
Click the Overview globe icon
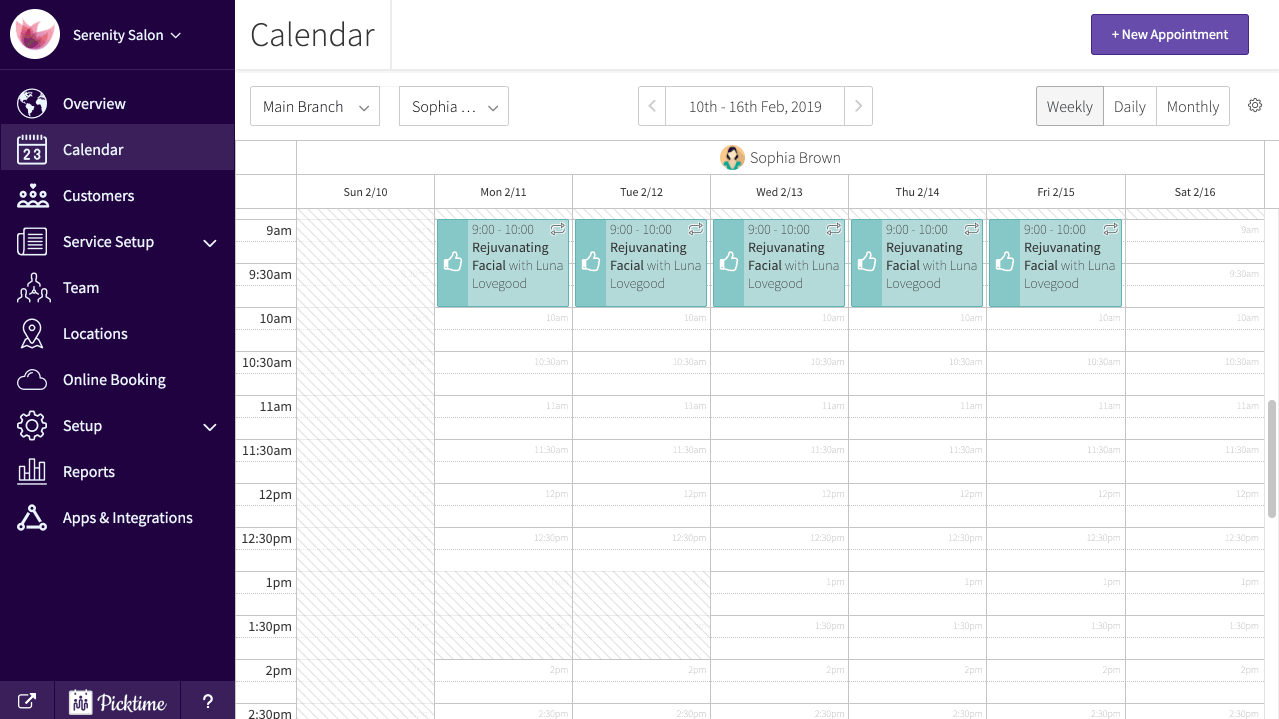point(32,103)
